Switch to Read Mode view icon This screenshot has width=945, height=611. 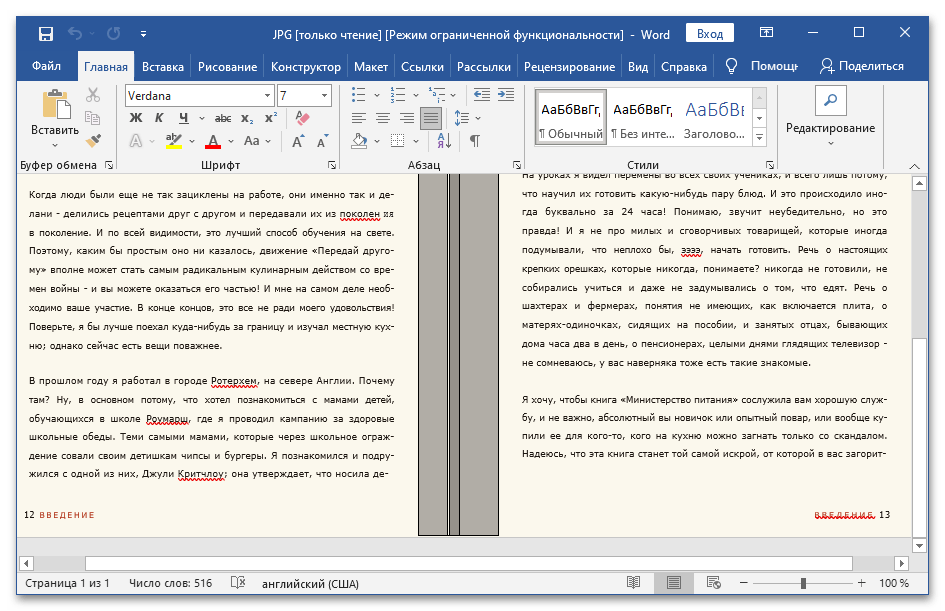click(633, 583)
